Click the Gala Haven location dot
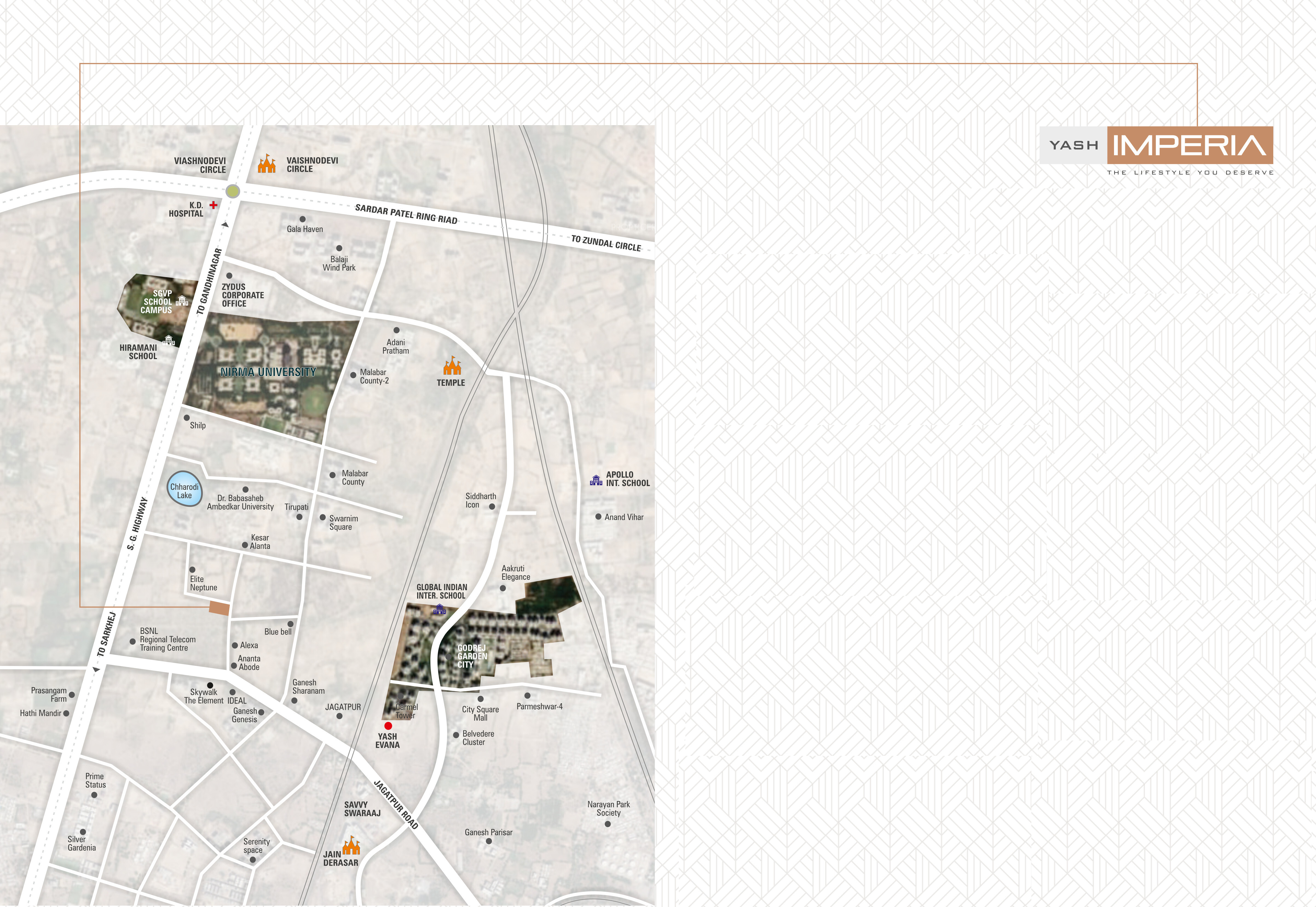The height and width of the screenshot is (907, 1316). coord(303,219)
